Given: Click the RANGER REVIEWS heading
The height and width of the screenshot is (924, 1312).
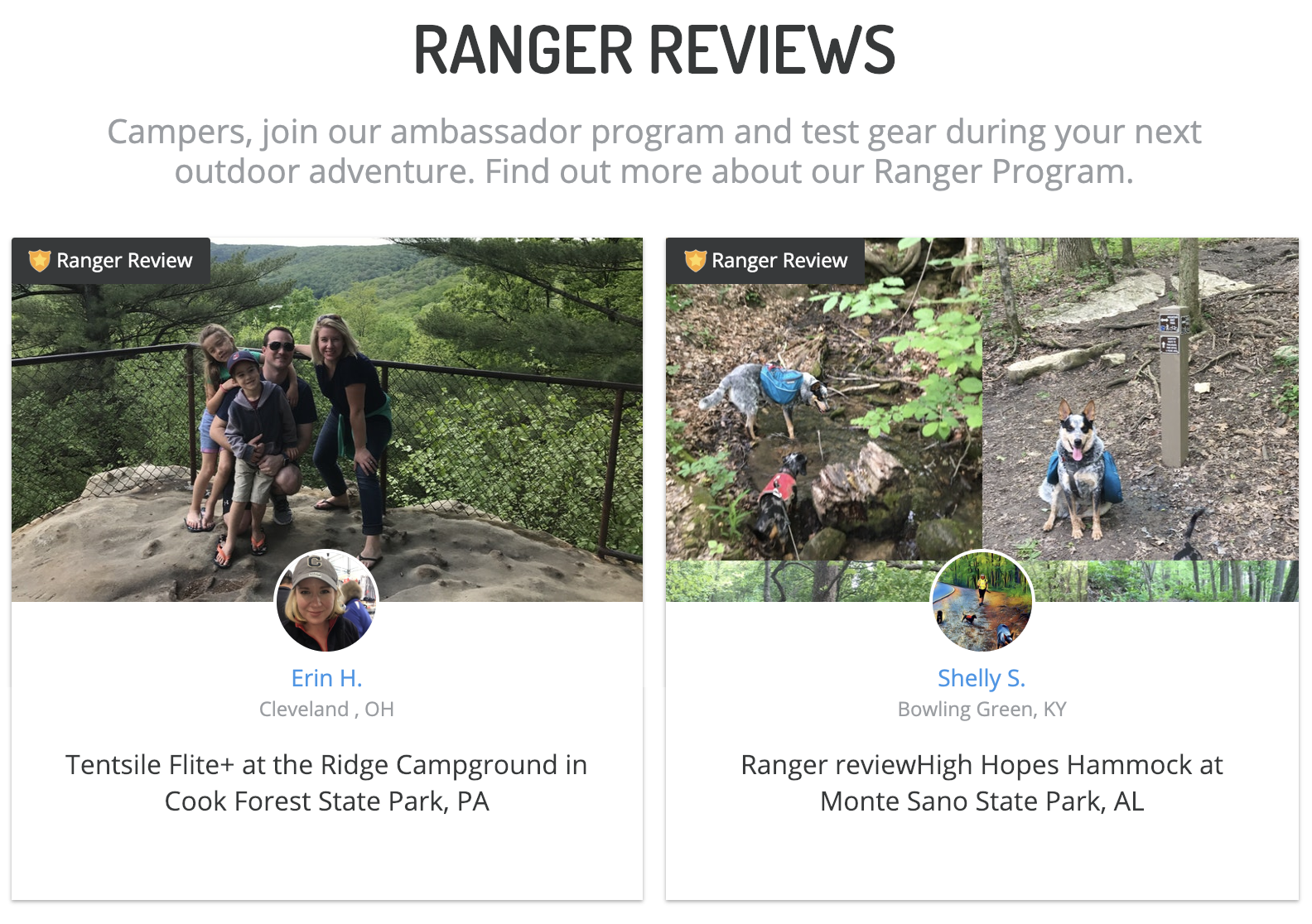Looking at the screenshot, I should (654, 50).
